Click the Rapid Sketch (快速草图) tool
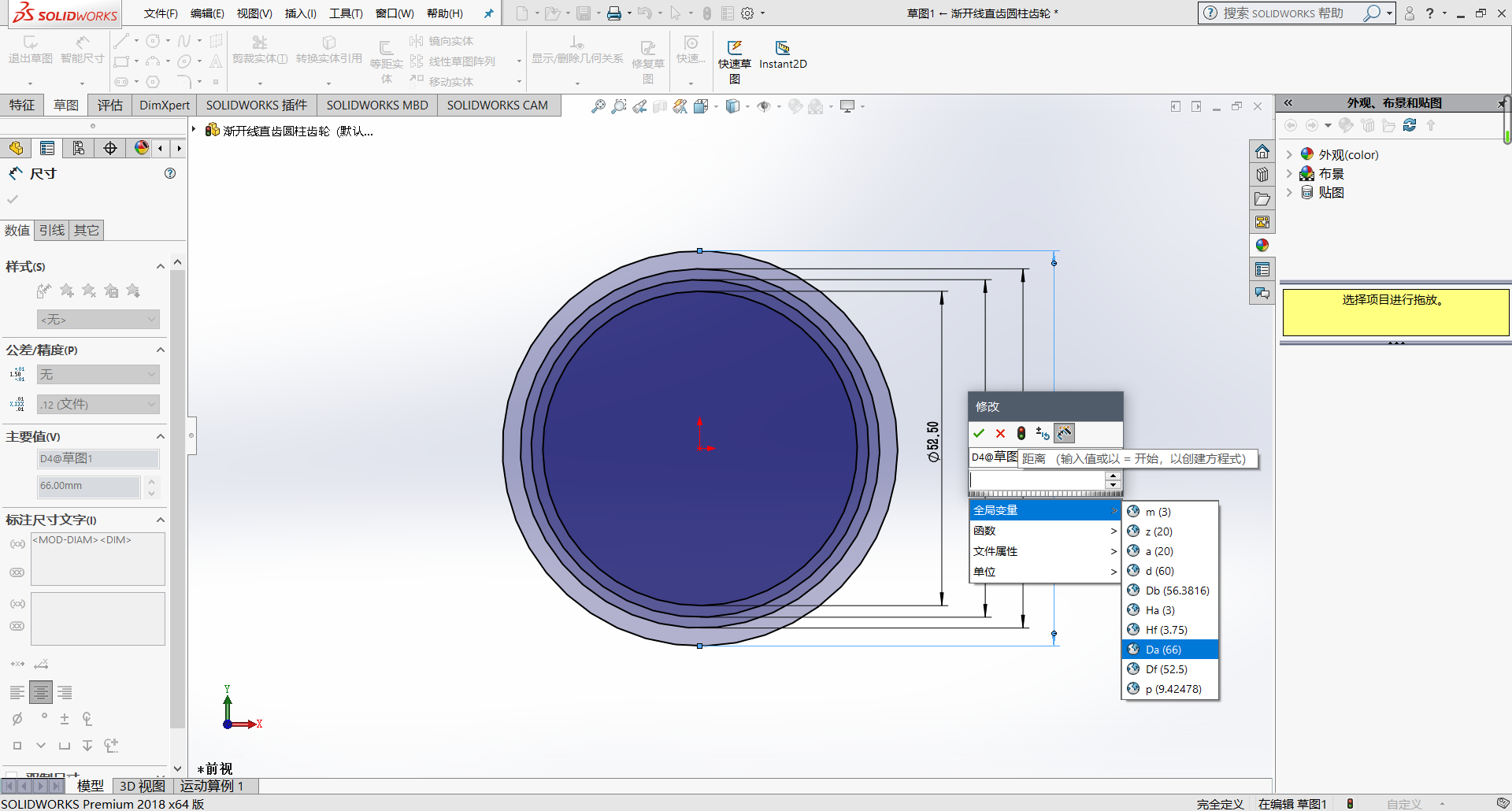 (734, 61)
